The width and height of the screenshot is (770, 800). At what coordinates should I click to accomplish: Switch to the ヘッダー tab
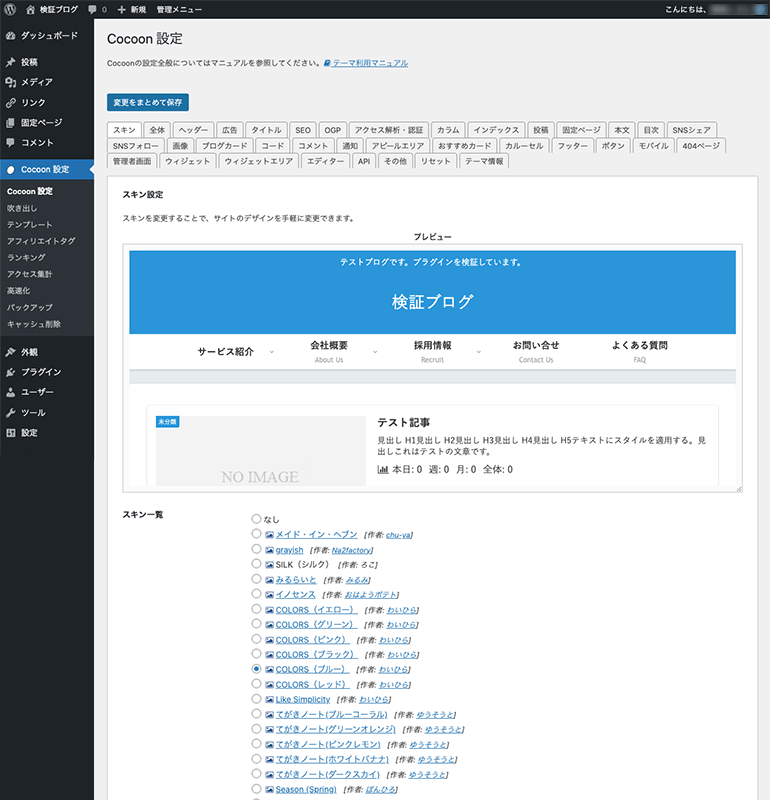[193, 130]
